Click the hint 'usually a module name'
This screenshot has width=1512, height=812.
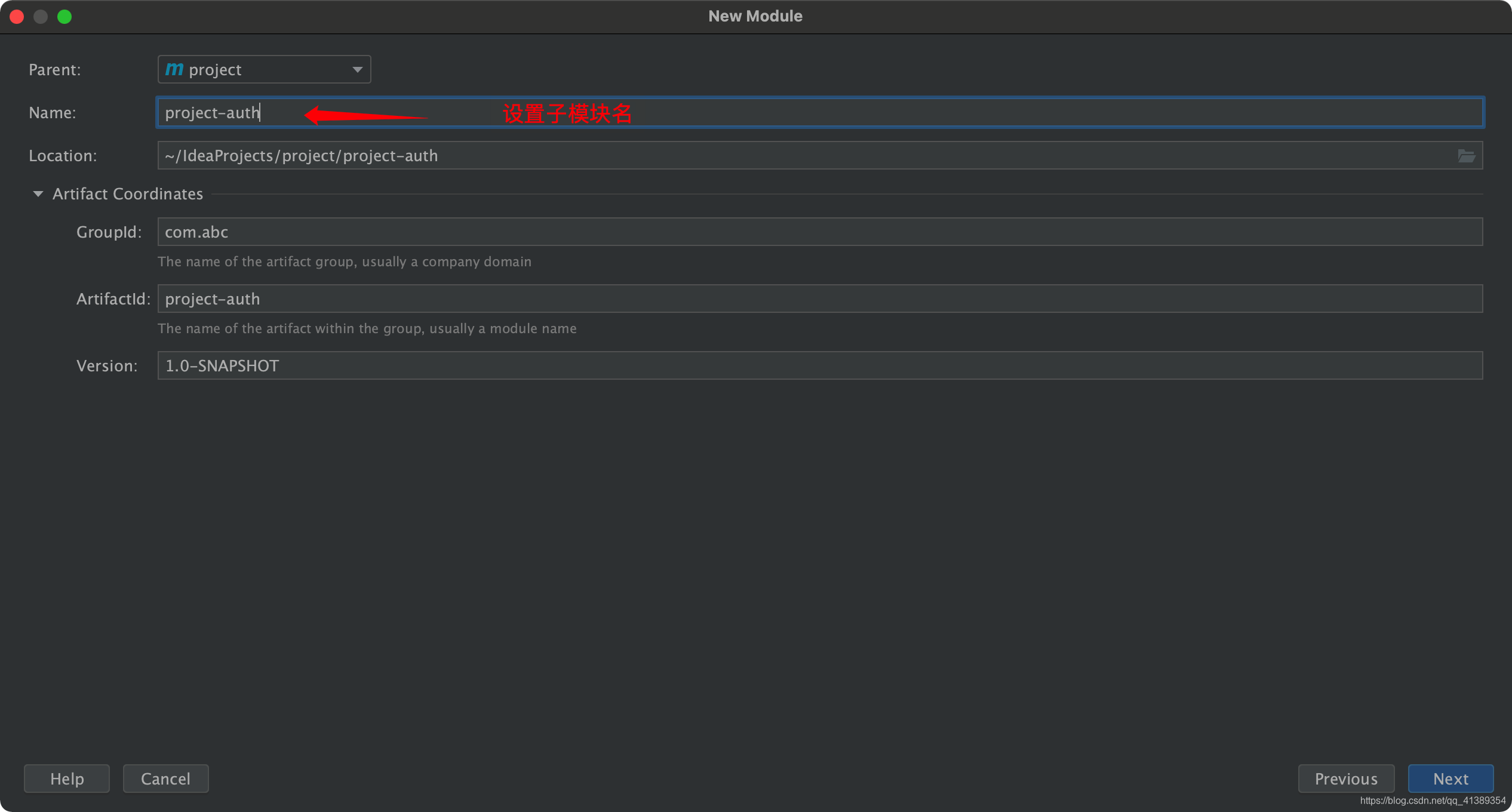point(503,328)
